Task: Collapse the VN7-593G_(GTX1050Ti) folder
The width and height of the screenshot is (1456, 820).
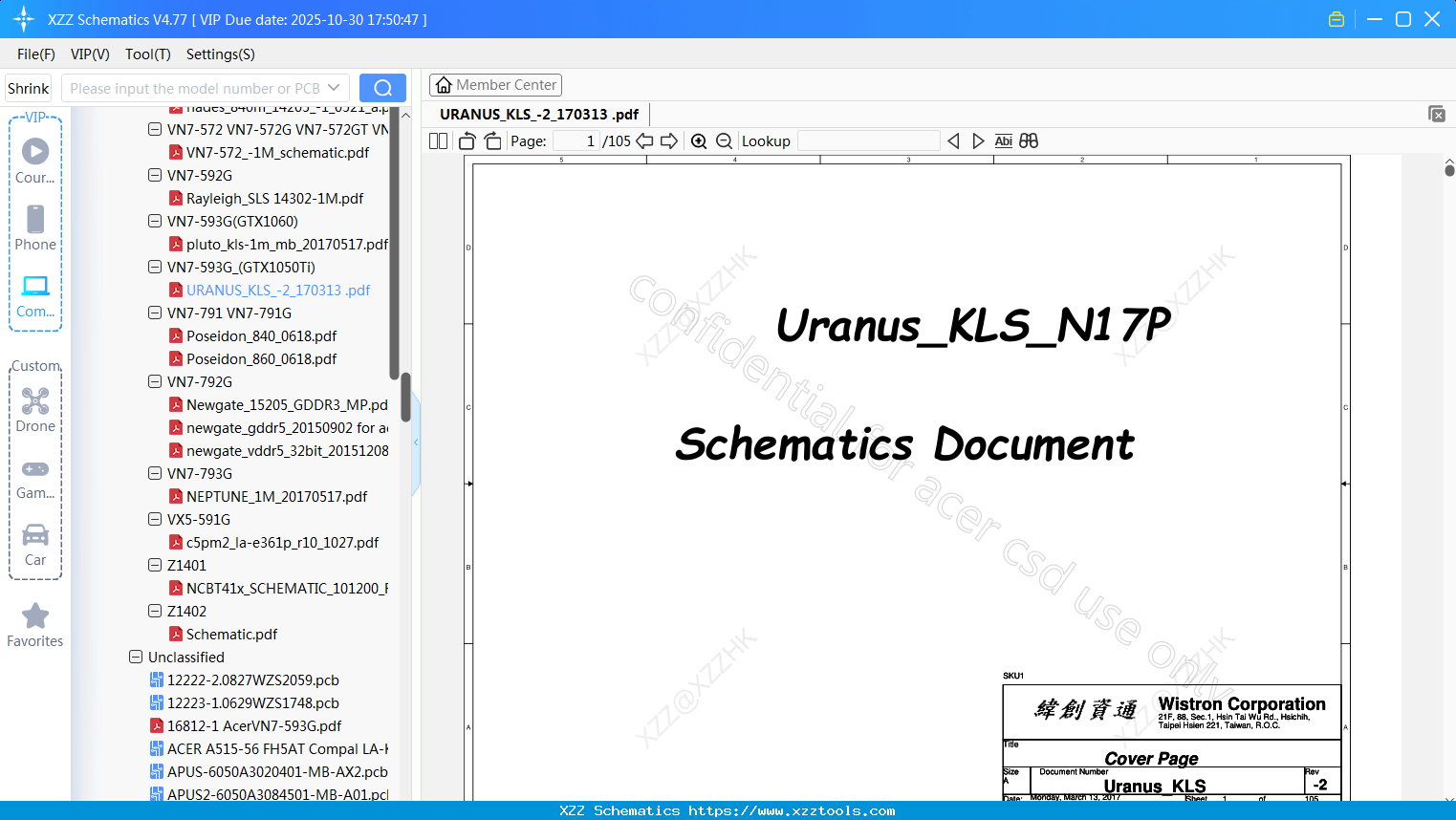Action: click(x=155, y=267)
